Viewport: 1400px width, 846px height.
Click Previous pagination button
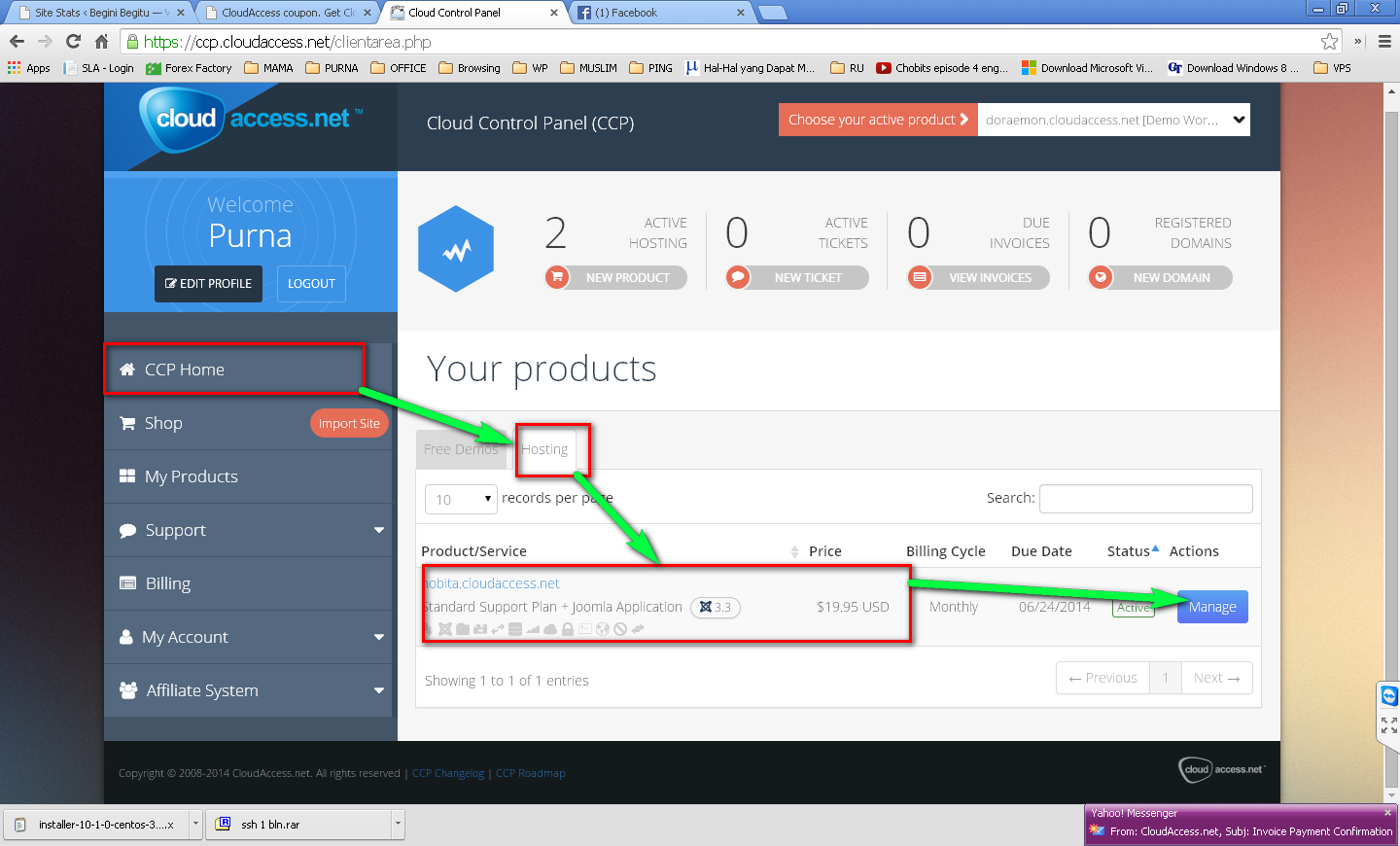pyautogui.click(x=1102, y=678)
